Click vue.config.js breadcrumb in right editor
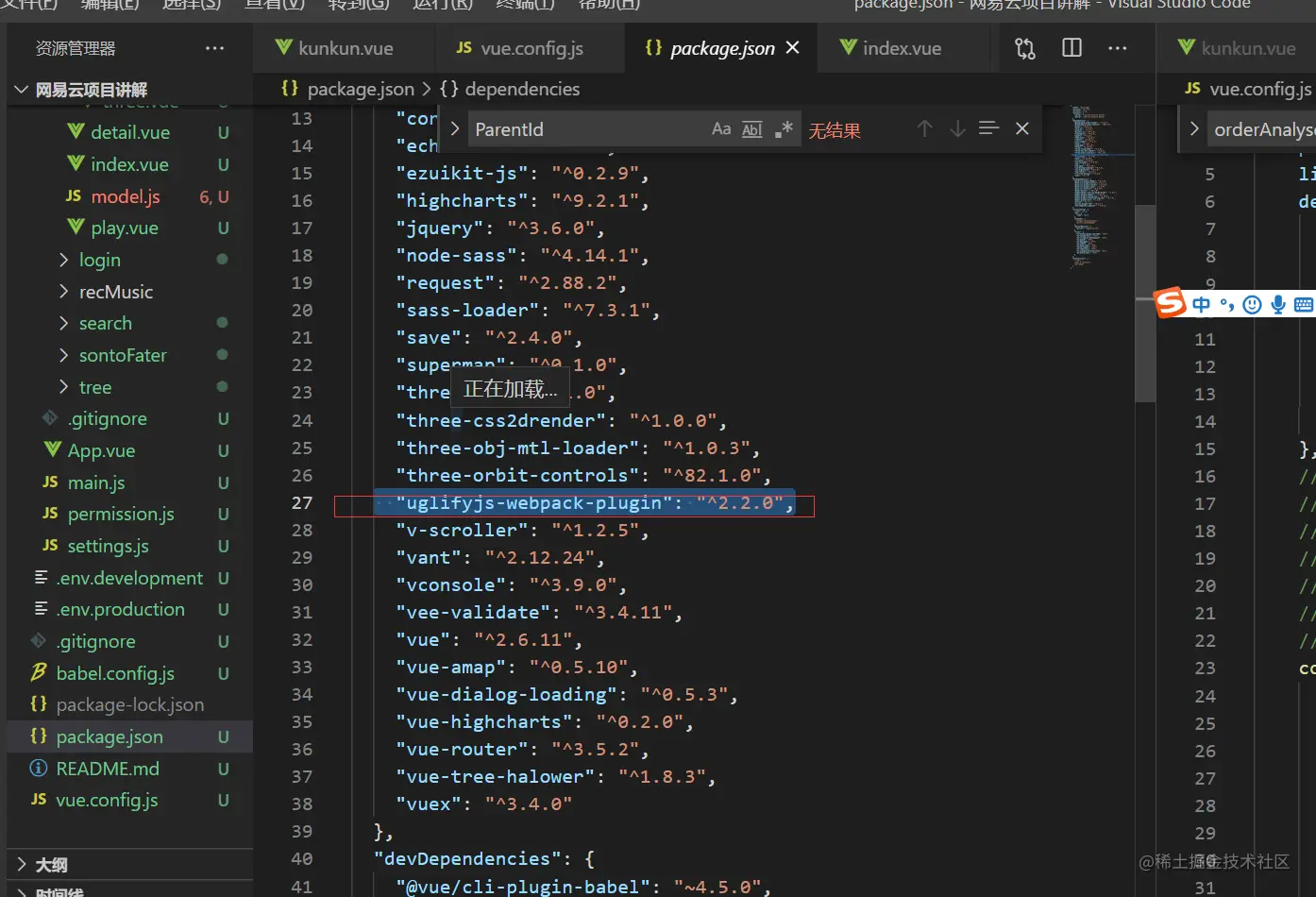1316x897 pixels. pos(1248,89)
